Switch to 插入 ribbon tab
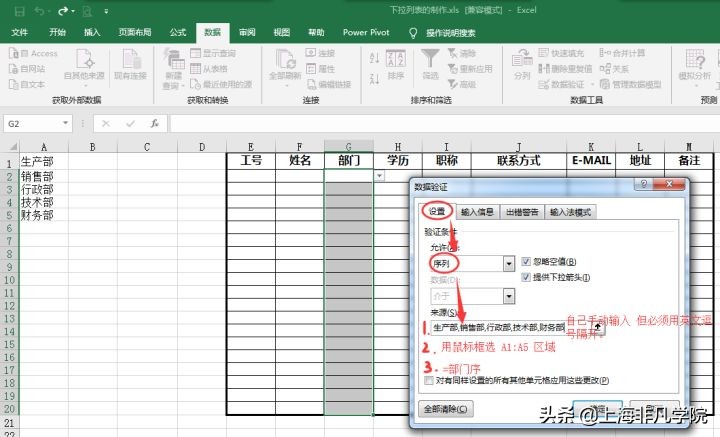Screen dimensions: 720x437 92,32
